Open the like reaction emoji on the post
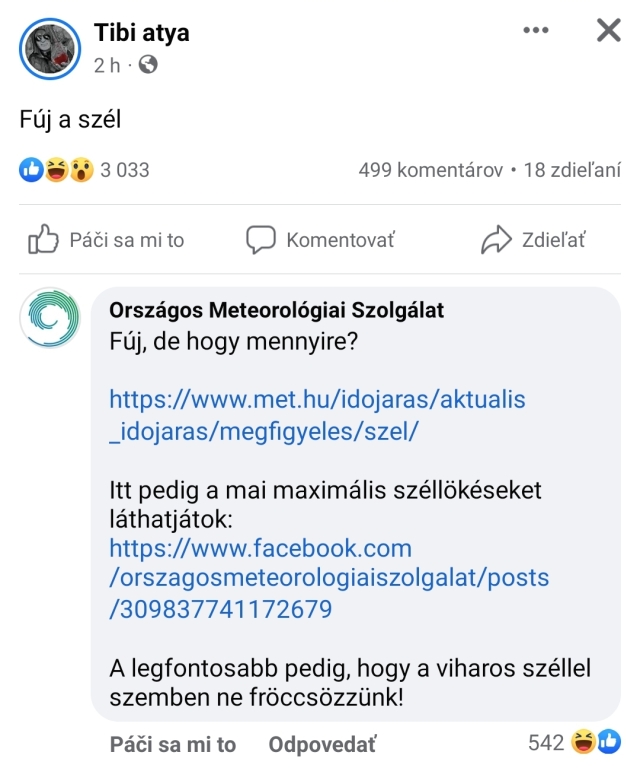Viewport: 640px width, 768px height. 31,170
